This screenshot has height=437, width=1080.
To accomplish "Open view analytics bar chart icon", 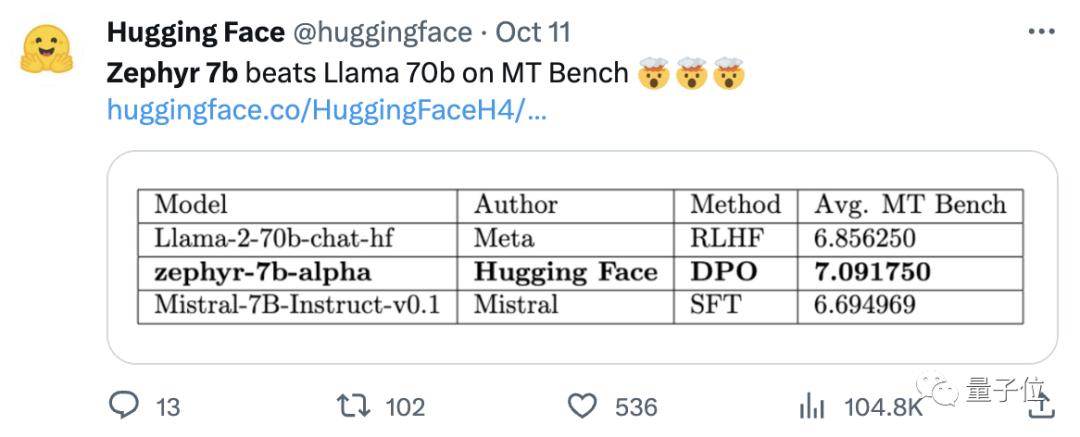I will [812, 405].
